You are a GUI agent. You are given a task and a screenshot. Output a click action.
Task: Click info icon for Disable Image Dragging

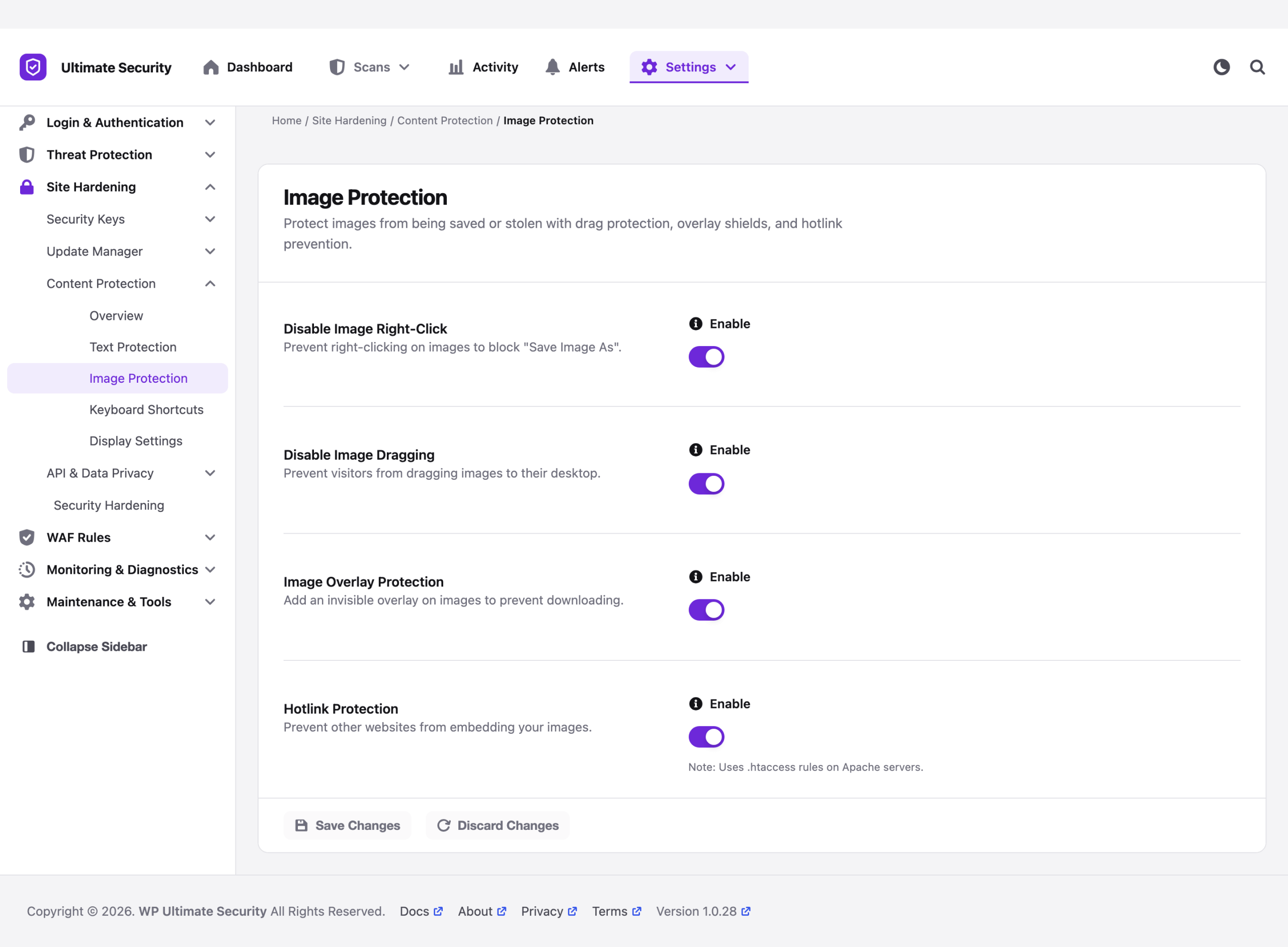click(x=696, y=450)
